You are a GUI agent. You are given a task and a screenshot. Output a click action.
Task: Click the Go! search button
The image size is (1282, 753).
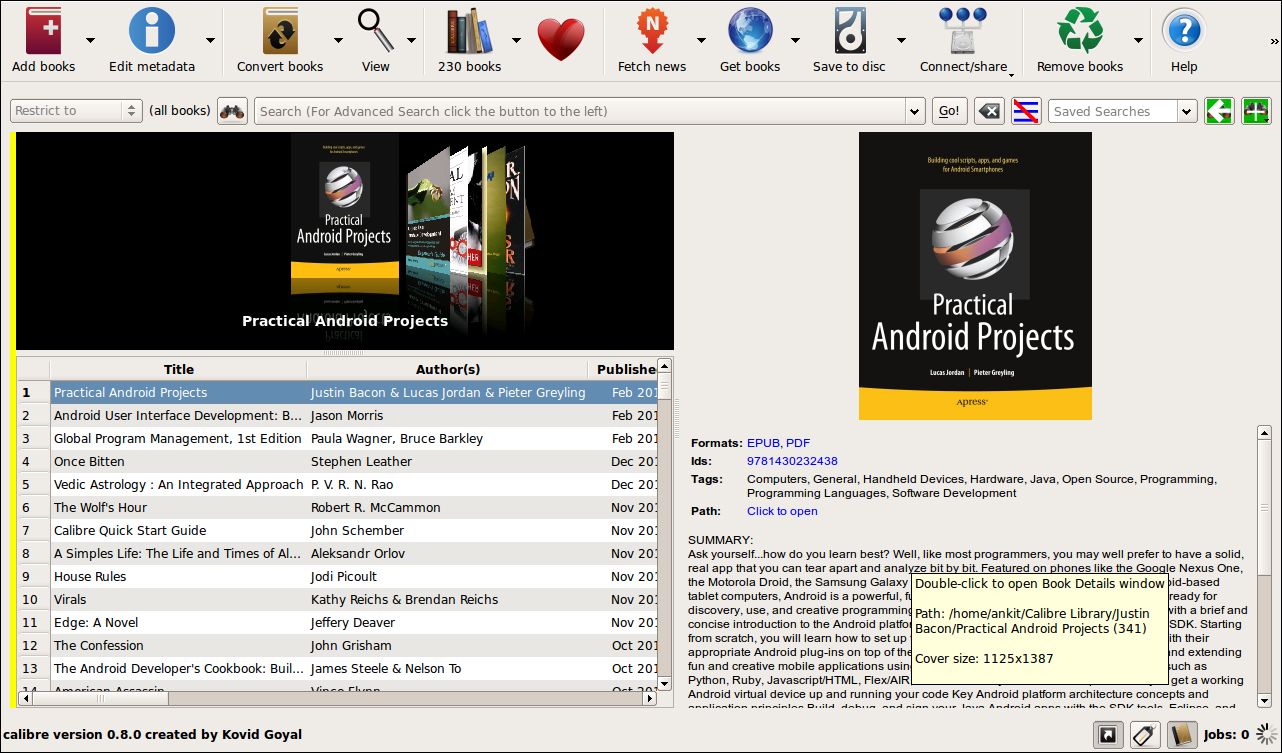950,111
